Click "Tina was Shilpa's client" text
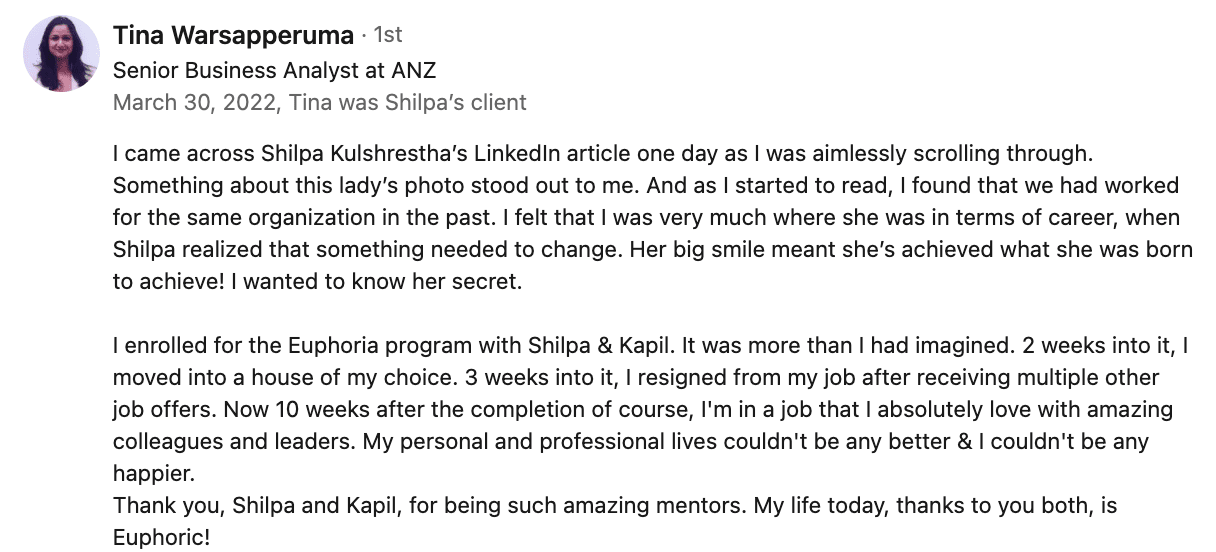 point(408,102)
